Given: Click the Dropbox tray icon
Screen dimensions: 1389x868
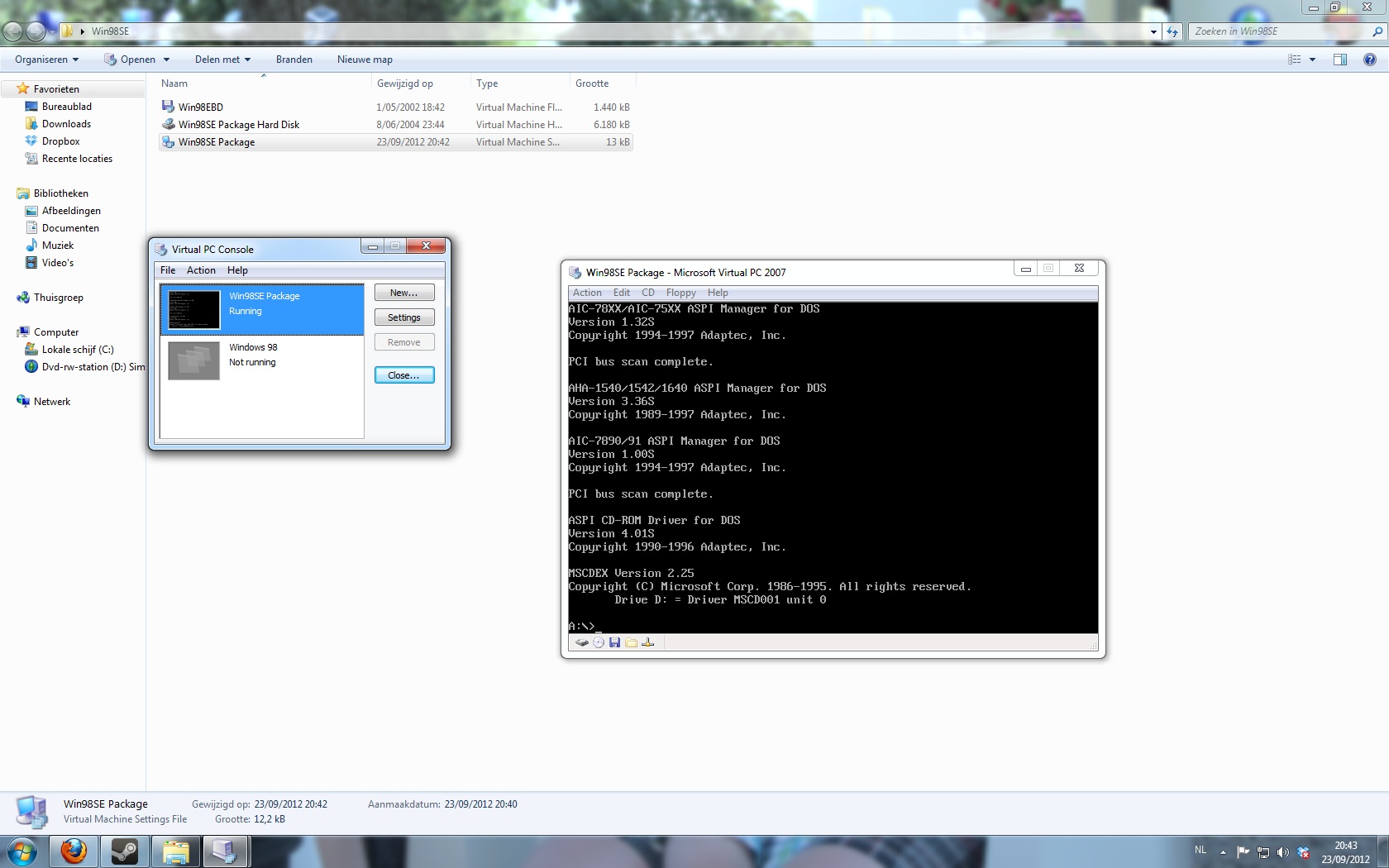Looking at the screenshot, I should pos(1303,852).
